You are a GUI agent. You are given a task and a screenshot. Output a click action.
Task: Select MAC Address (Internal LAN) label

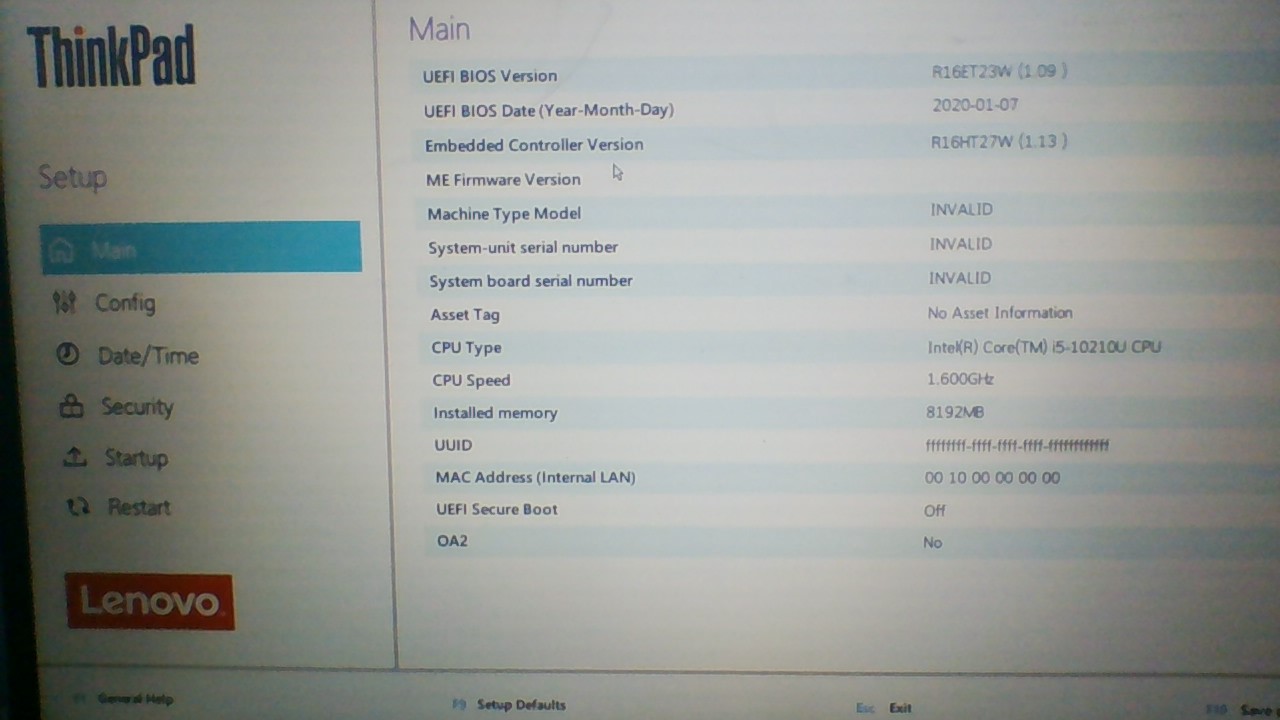535,478
